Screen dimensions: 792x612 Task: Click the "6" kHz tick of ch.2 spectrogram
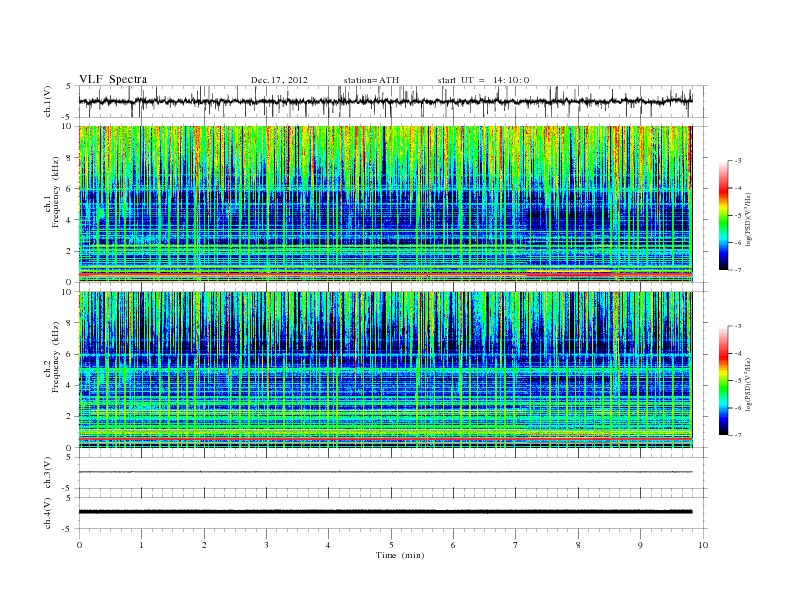coord(70,354)
